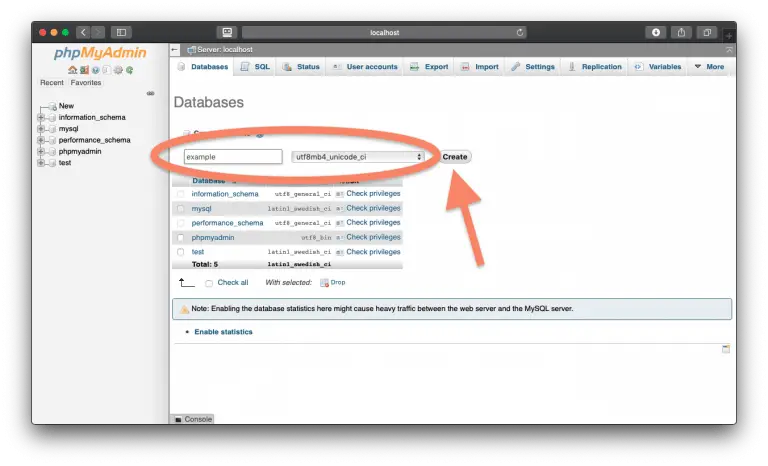768x466 pixels.
Task: Click the privileges icon in the mysql row
Action: 339,209
